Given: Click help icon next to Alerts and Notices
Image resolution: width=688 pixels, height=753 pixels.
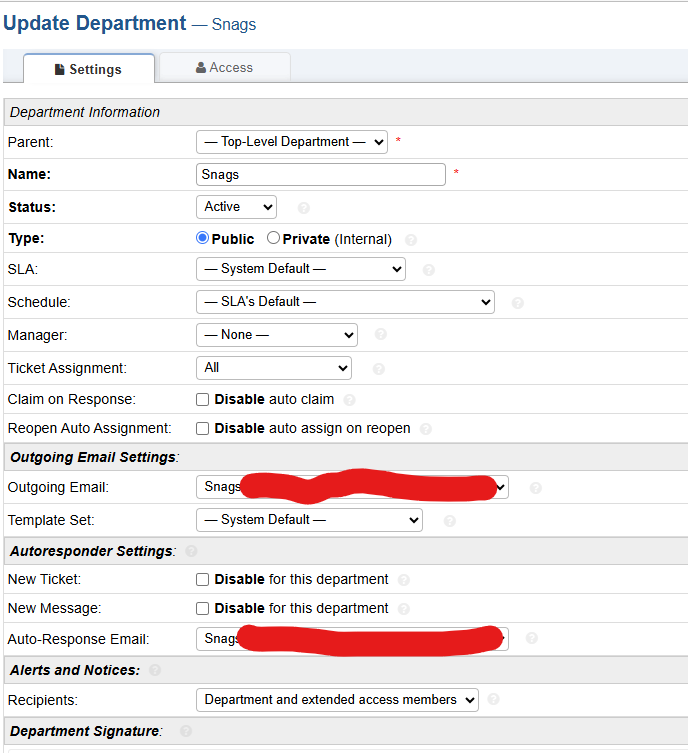Looking at the screenshot, I should tap(155, 670).
